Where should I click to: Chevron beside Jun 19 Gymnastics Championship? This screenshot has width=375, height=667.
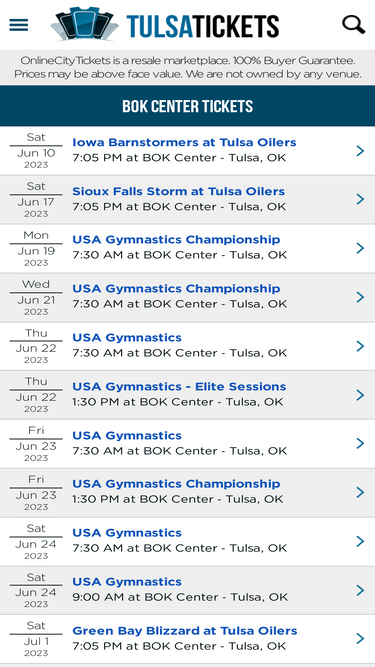click(360, 248)
